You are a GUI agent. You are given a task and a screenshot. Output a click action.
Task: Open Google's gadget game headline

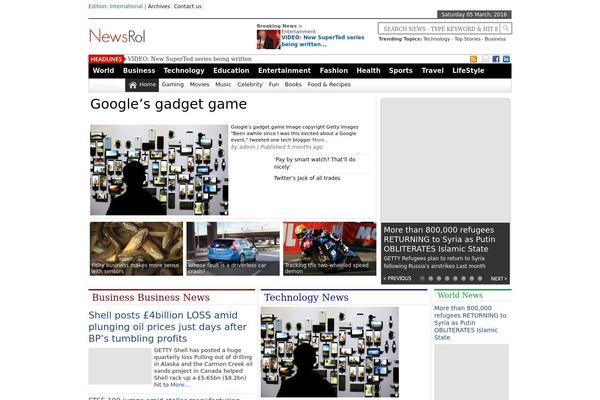pos(168,104)
